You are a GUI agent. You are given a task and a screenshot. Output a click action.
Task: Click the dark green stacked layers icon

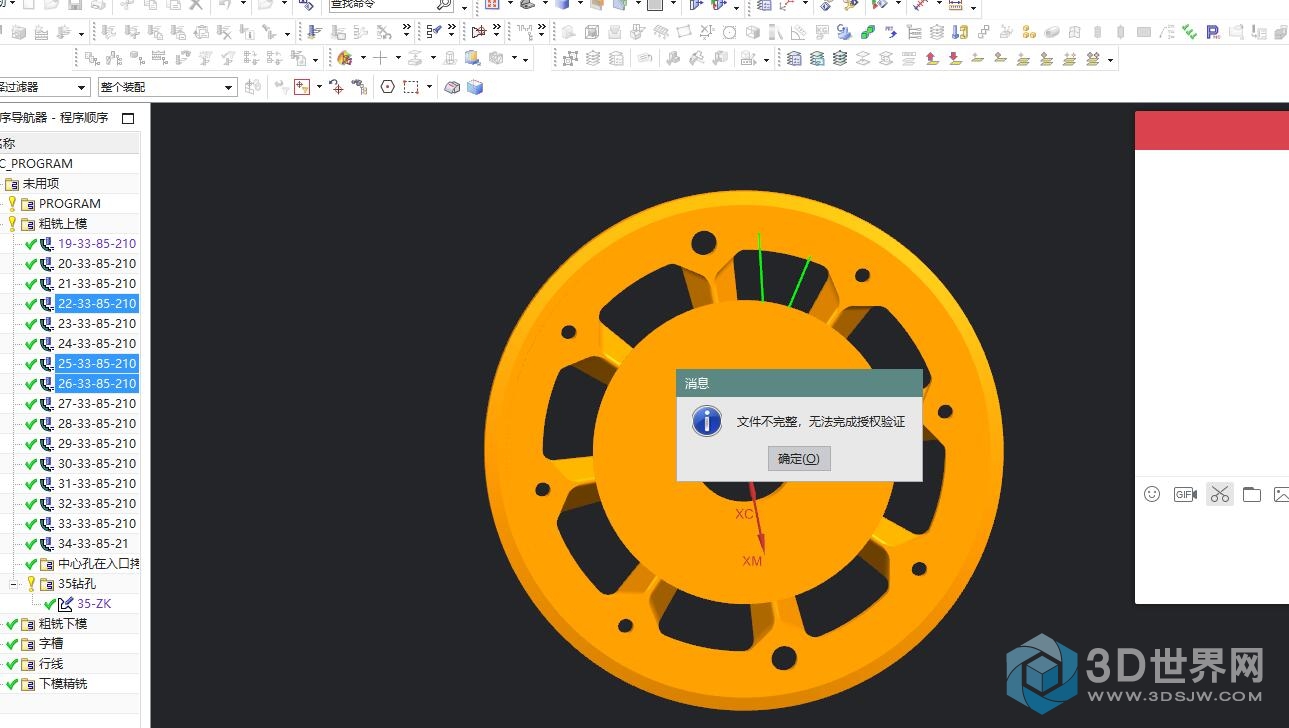tap(840, 59)
